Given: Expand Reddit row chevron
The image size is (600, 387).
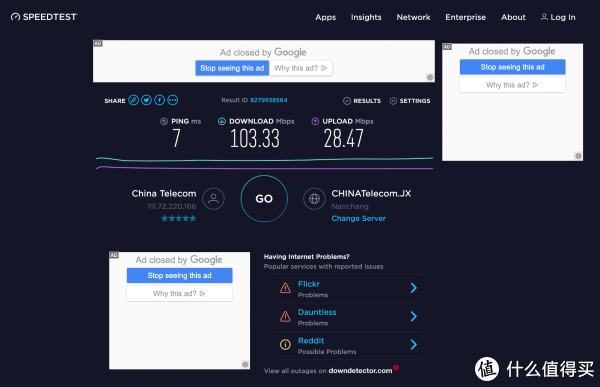Looking at the screenshot, I should [414, 345].
